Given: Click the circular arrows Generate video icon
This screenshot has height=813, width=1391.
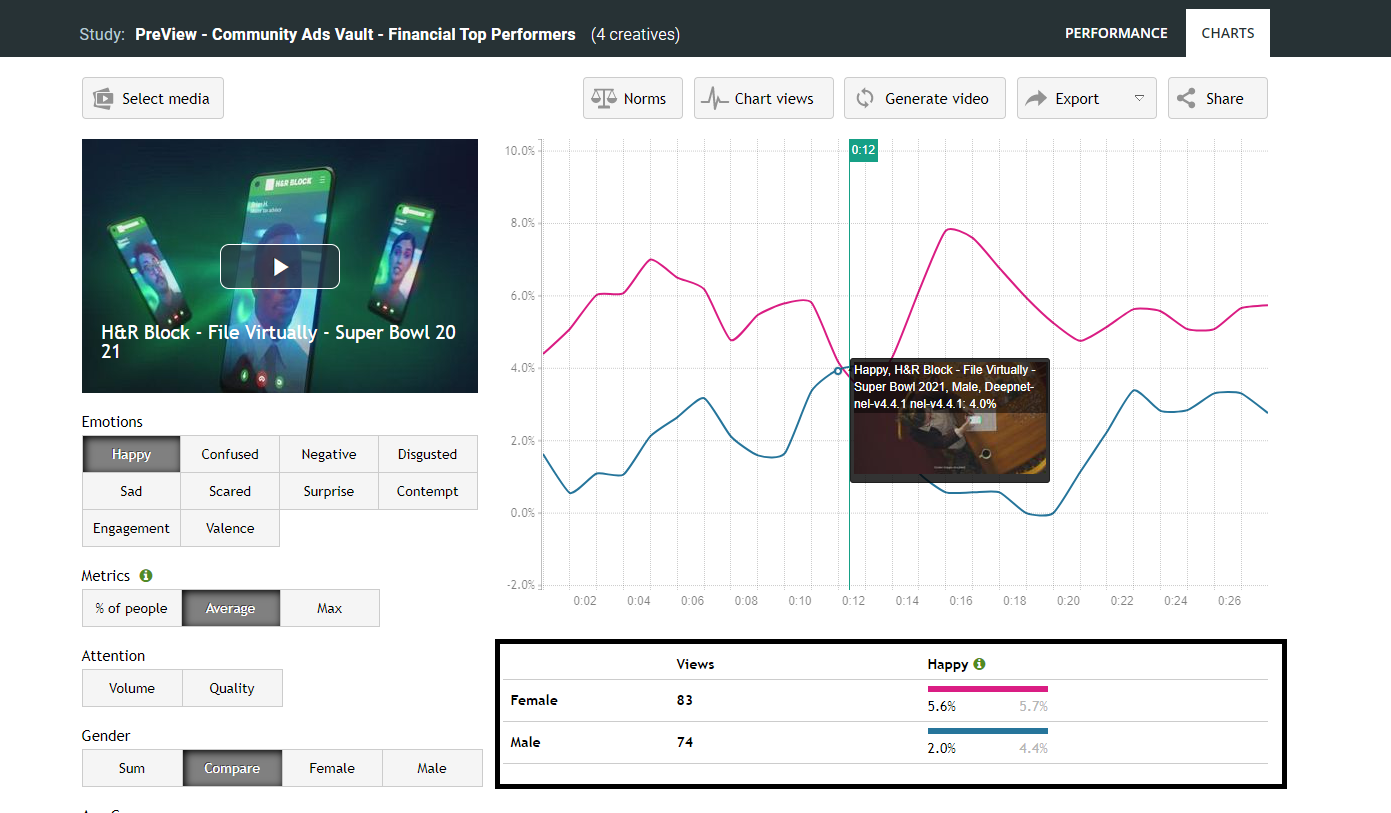Looking at the screenshot, I should point(865,98).
